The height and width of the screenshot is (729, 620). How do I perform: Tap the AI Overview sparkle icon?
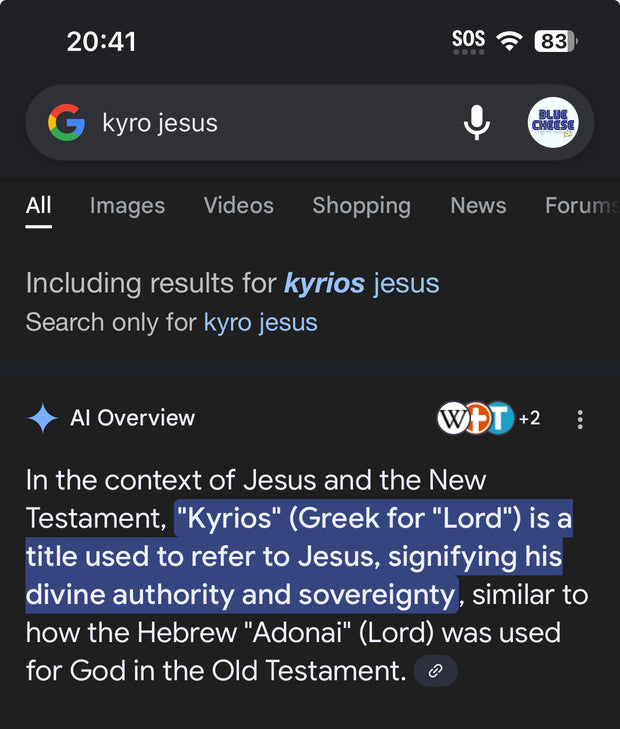pos(43,418)
